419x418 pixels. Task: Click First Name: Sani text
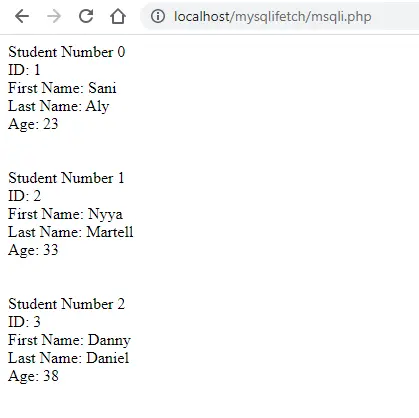62,88
